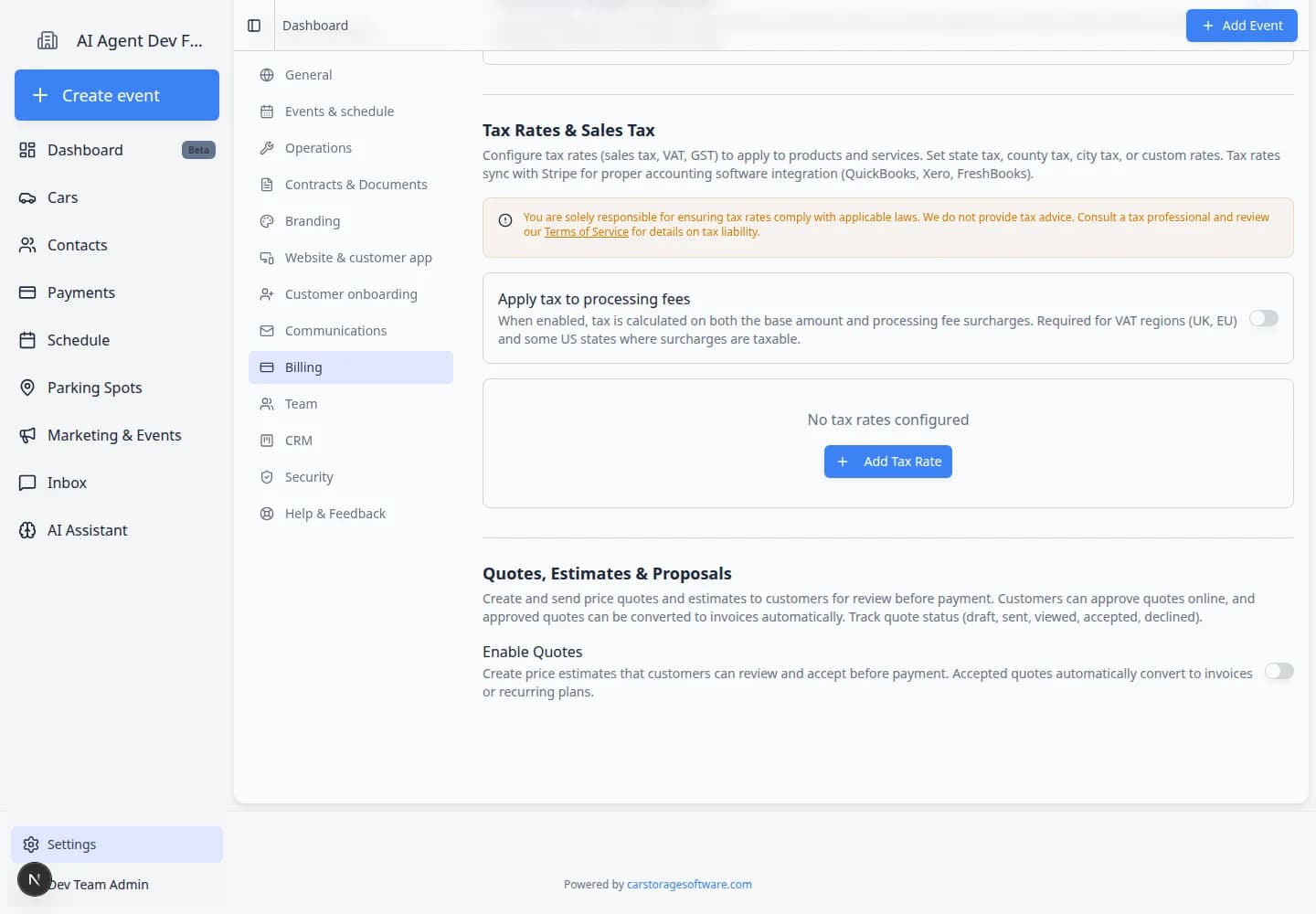Click the Team users icon
This screenshot has width=1316, height=914.
pyautogui.click(x=267, y=404)
